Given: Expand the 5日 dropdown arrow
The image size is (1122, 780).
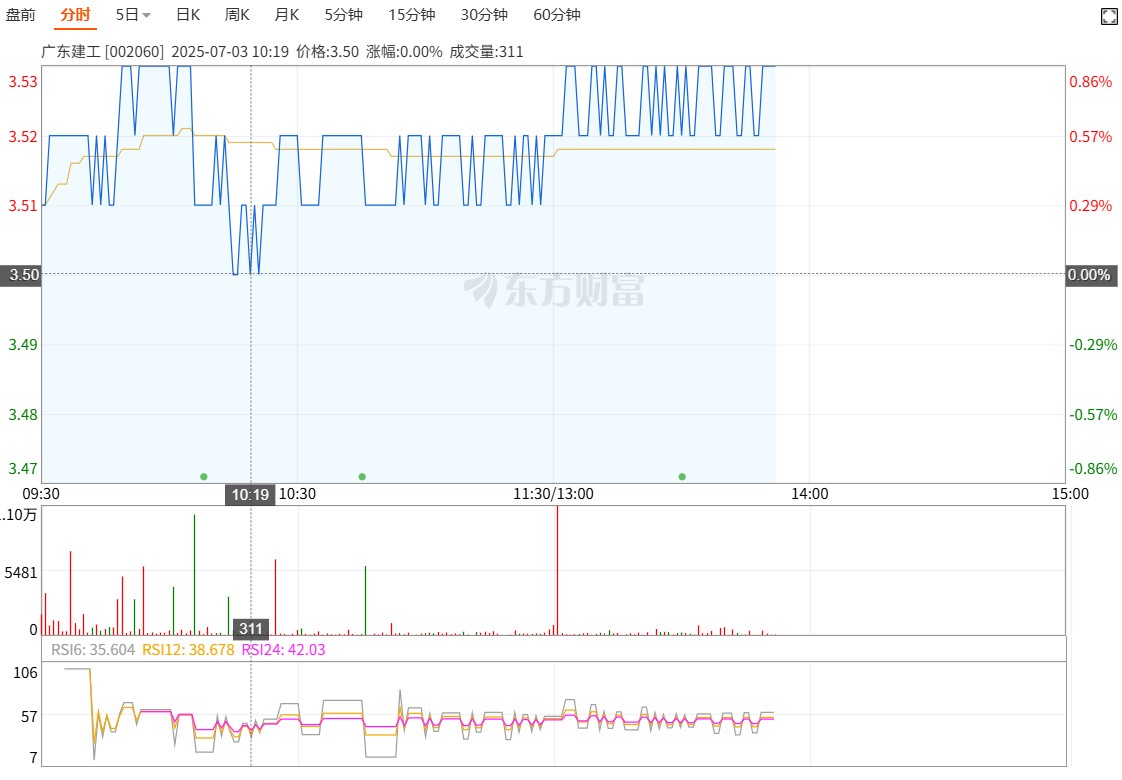Looking at the screenshot, I should point(147,15).
